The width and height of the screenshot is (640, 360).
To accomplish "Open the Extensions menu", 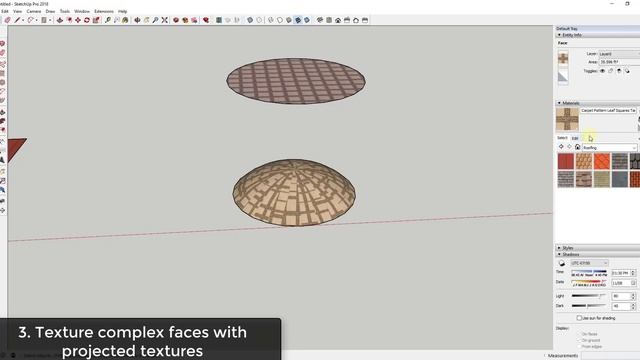I will click(104, 11).
